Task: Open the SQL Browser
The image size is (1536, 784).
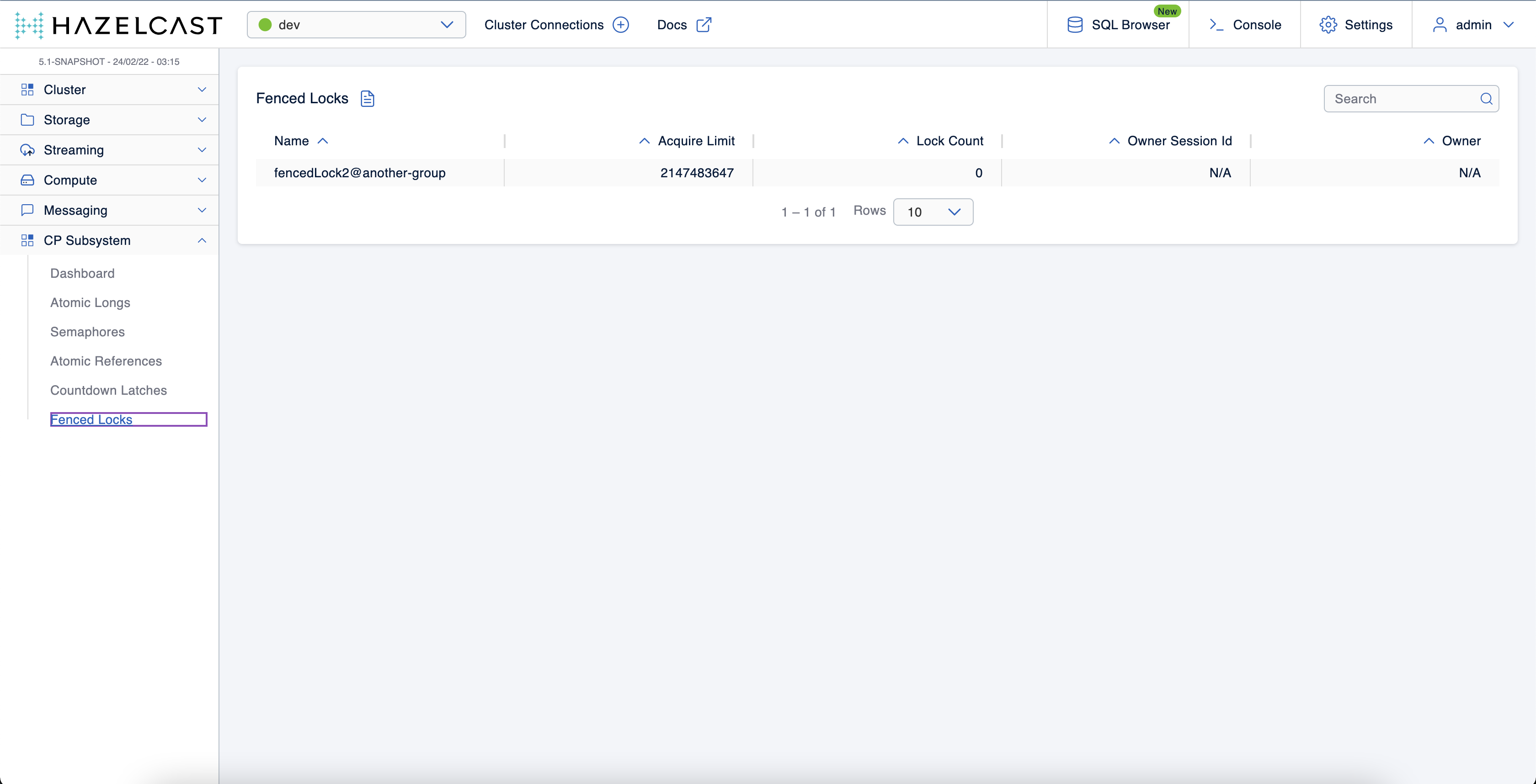Action: [x=1118, y=25]
